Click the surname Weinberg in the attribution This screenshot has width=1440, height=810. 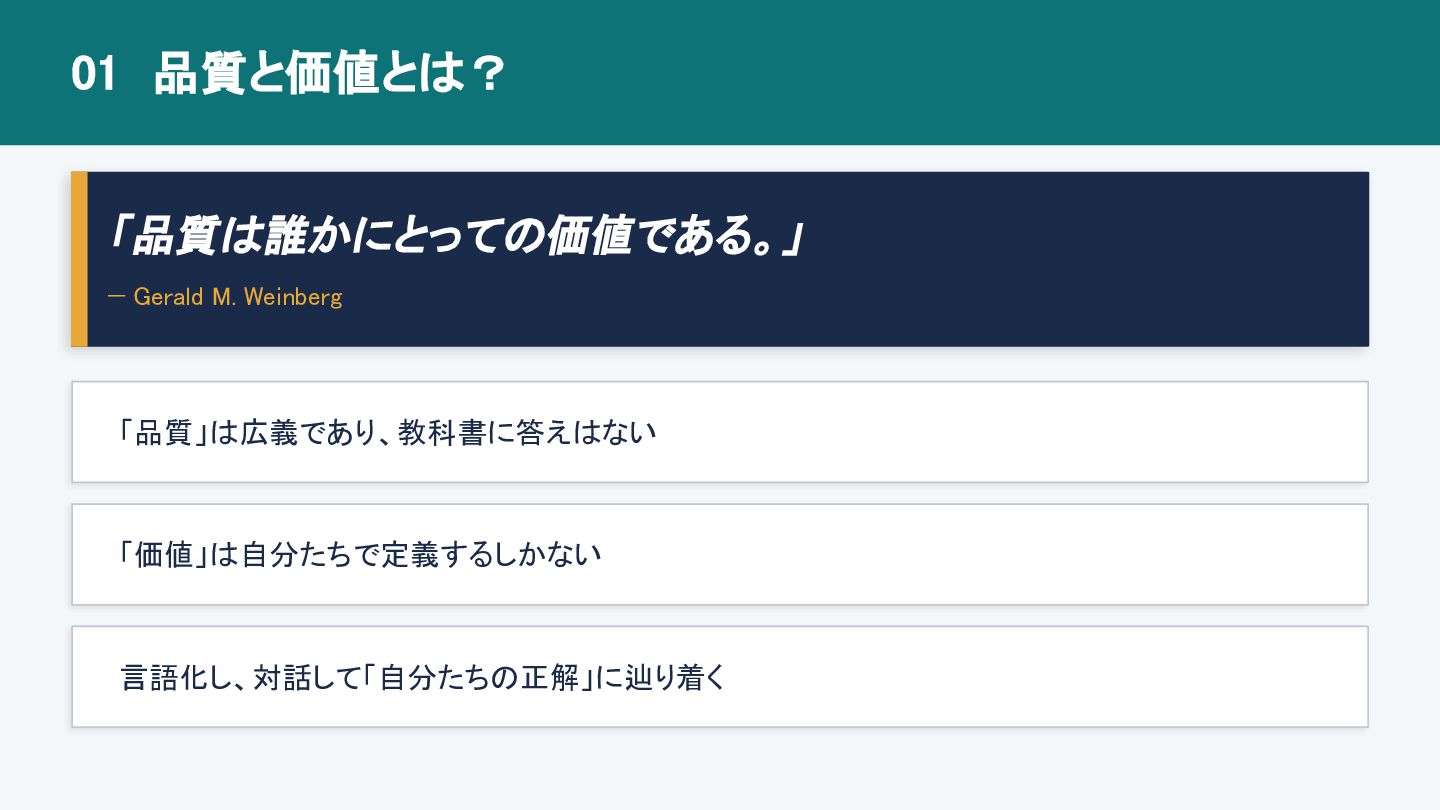pos(292,297)
